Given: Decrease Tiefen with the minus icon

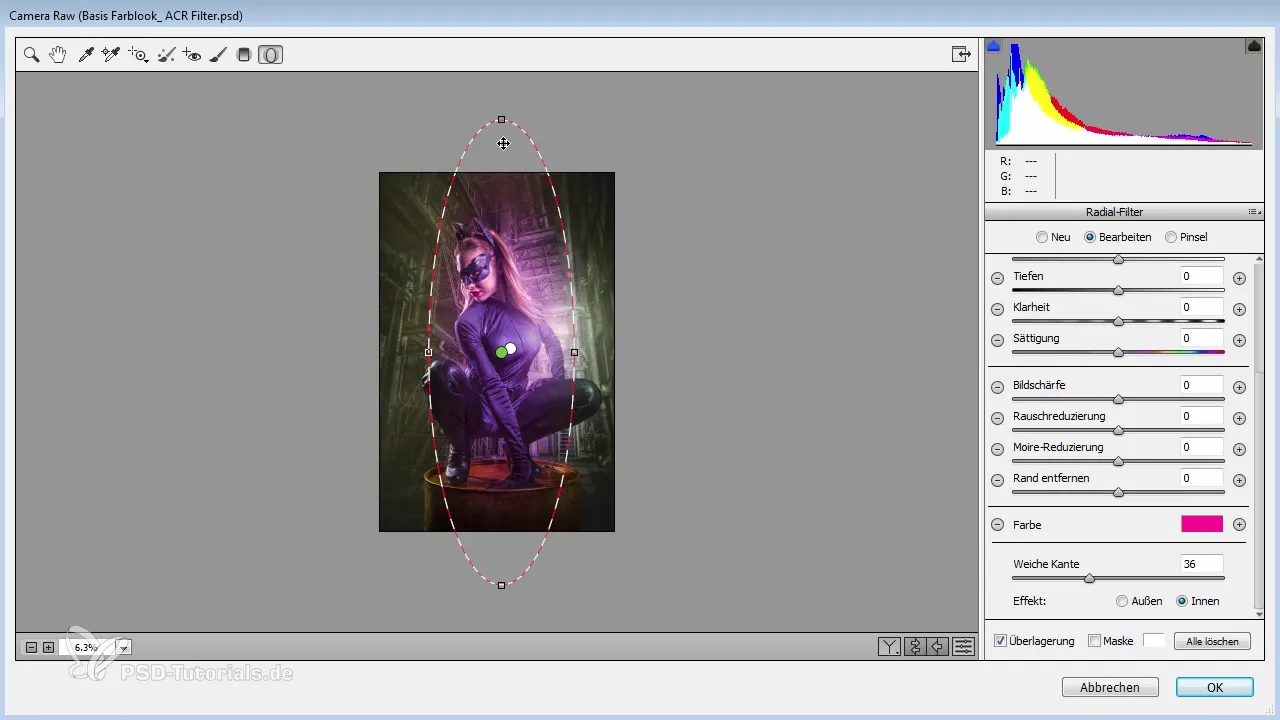Looking at the screenshot, I should (997, 278).
